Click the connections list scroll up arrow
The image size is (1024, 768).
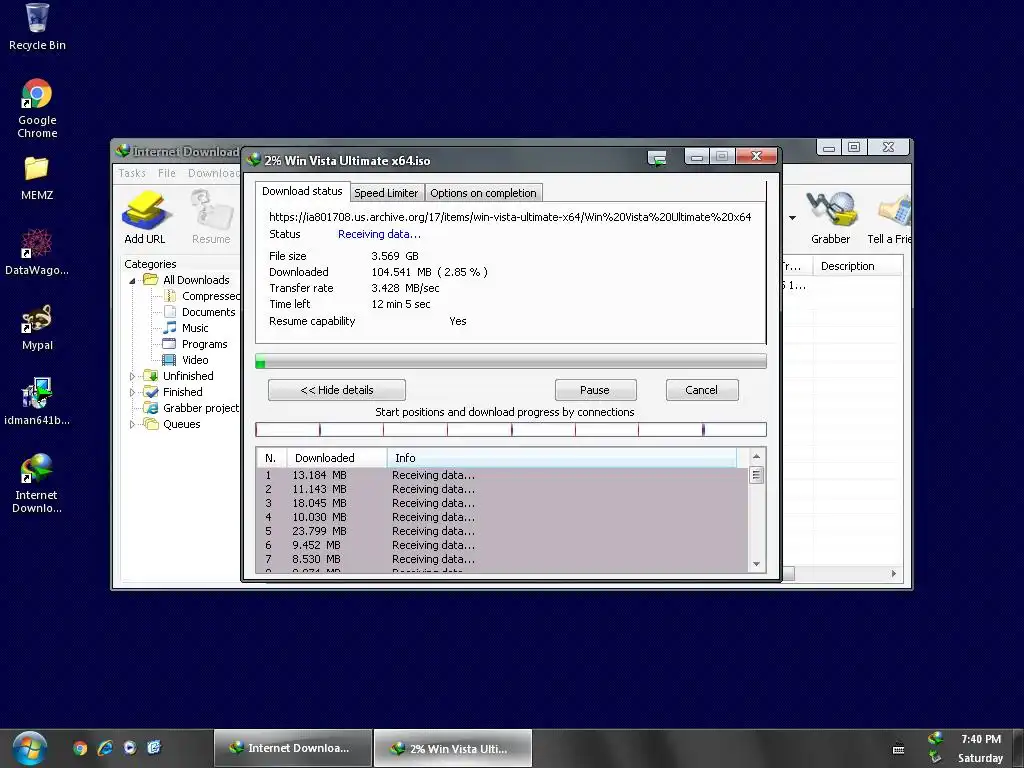coord(756,456)
